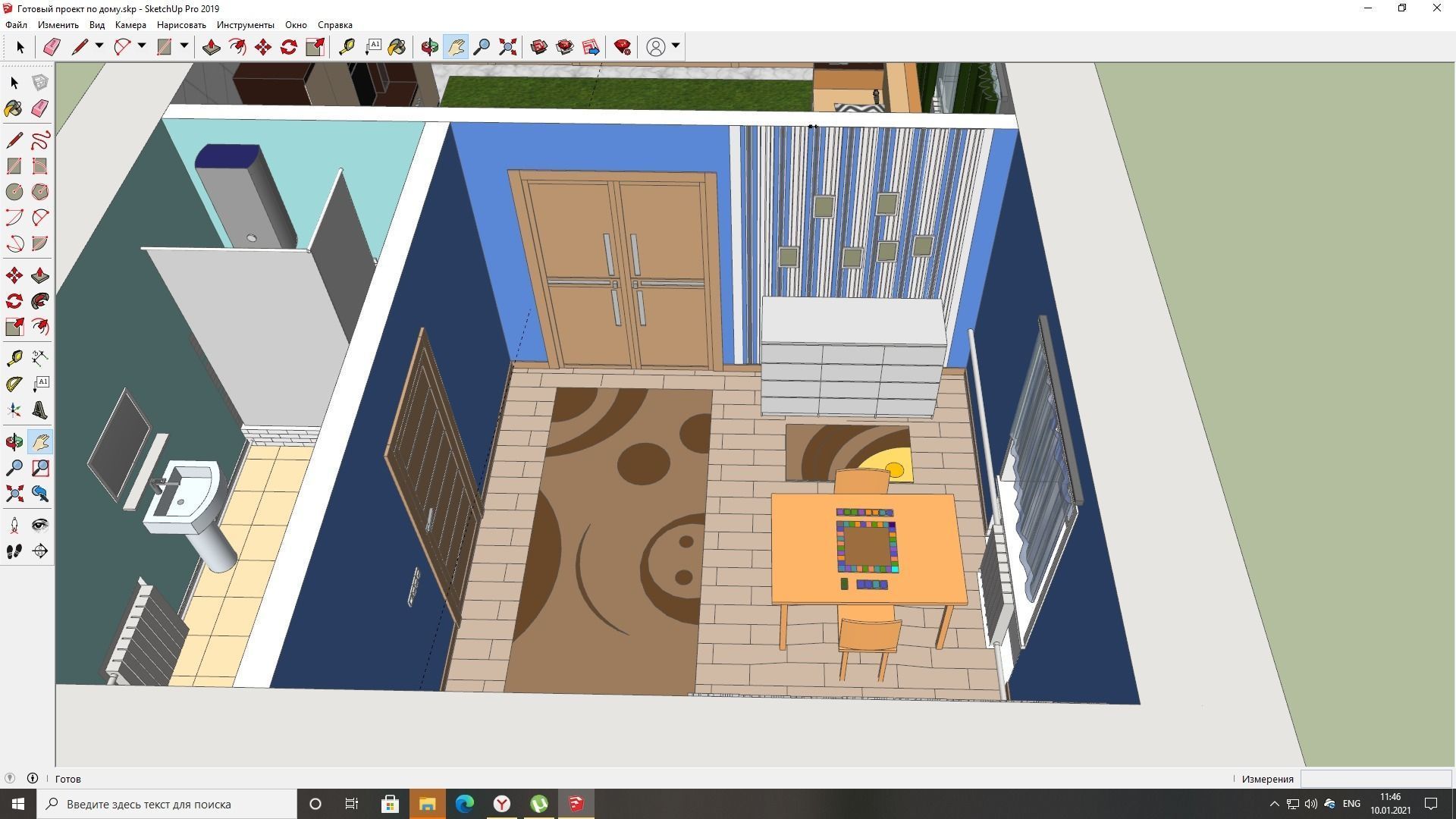Select the Axes tool in left panel
Viewport: 1456px width, 819px height.
pyautogui.click(x=14, y=410)
